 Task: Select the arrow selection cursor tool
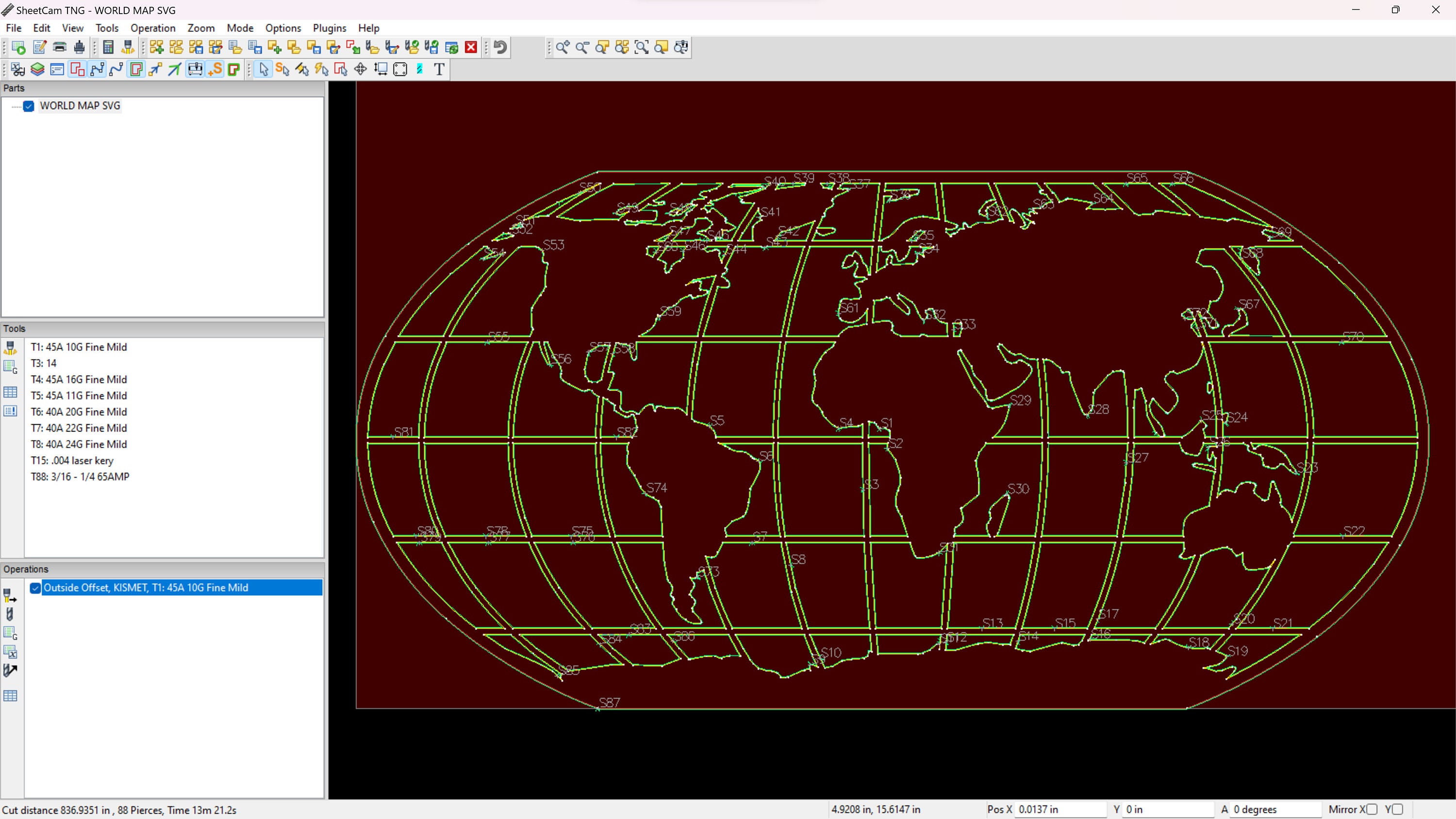tap(263, 69)
